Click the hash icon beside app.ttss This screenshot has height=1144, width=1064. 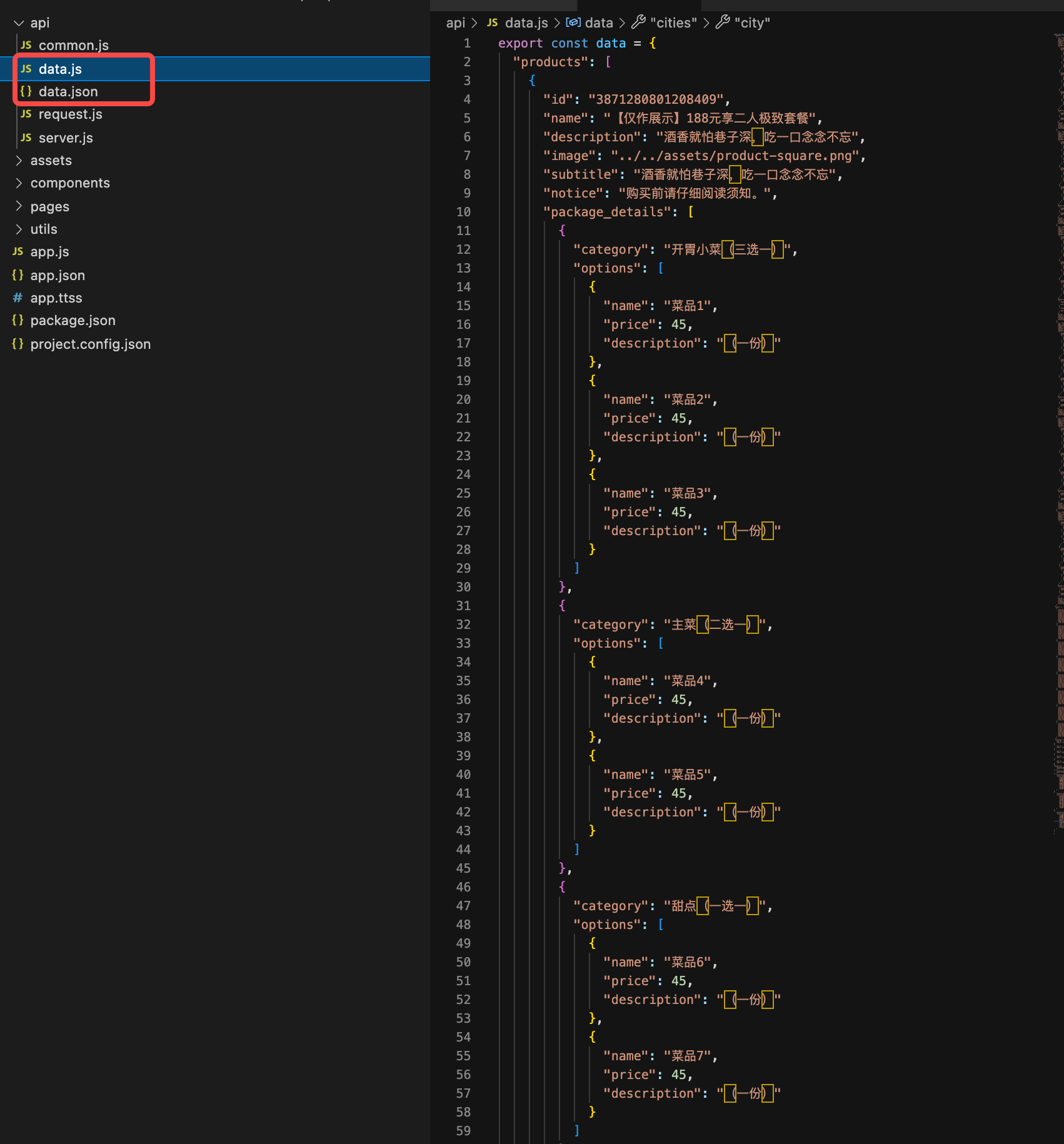pos(18,298)
